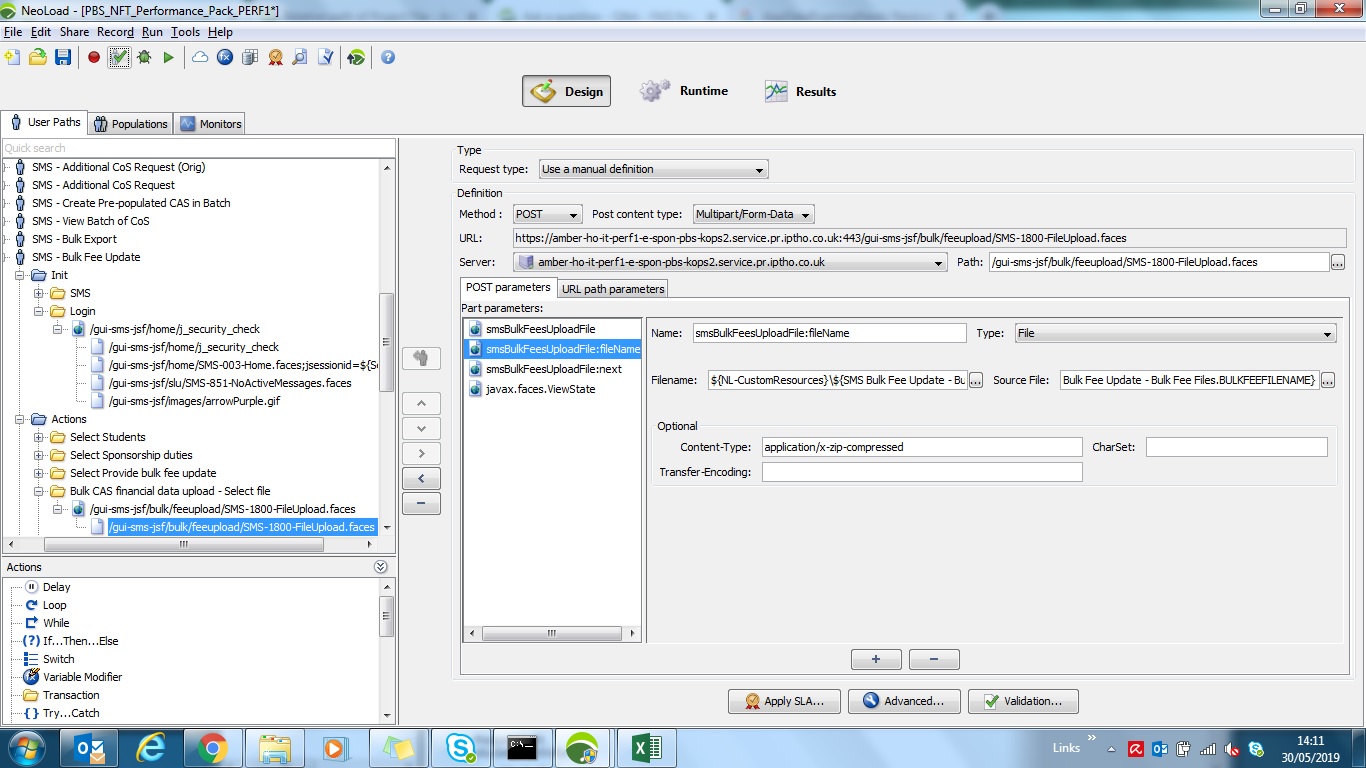Click the green Play scenario icon
The height and width of the screenshot is (768, 1366).
click(169, 57)
